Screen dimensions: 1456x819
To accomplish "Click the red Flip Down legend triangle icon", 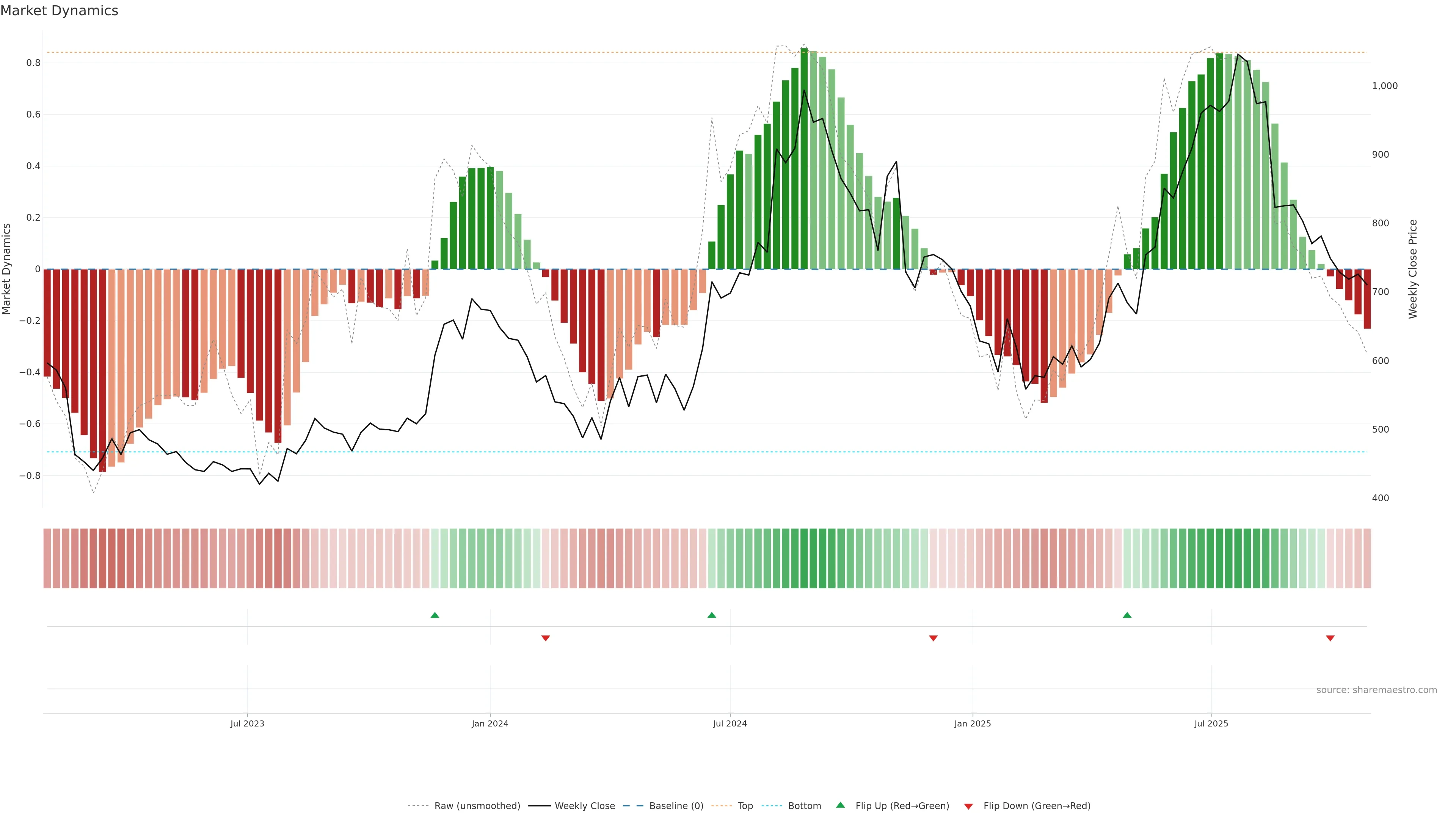I will tap(968, 806).
